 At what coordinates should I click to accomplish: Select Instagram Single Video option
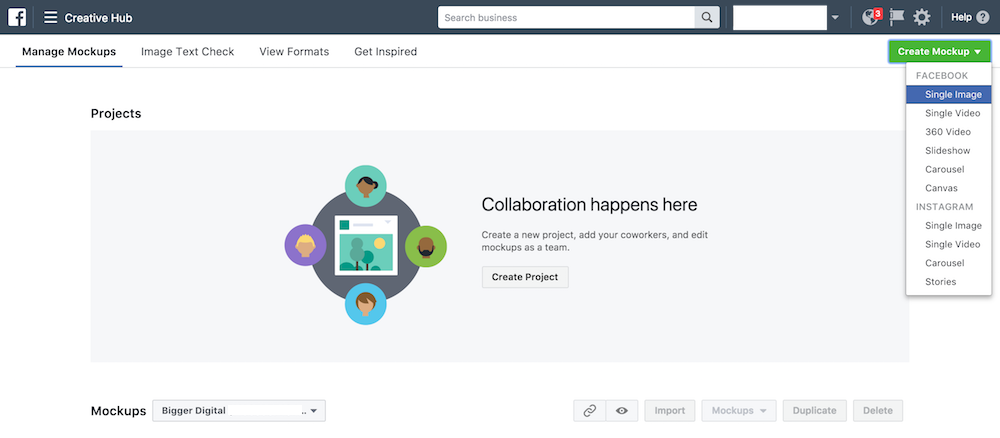click(948, 244)
